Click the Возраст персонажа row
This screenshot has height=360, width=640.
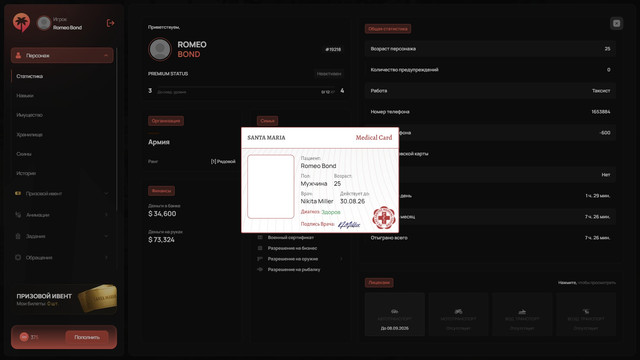(490, 49)
